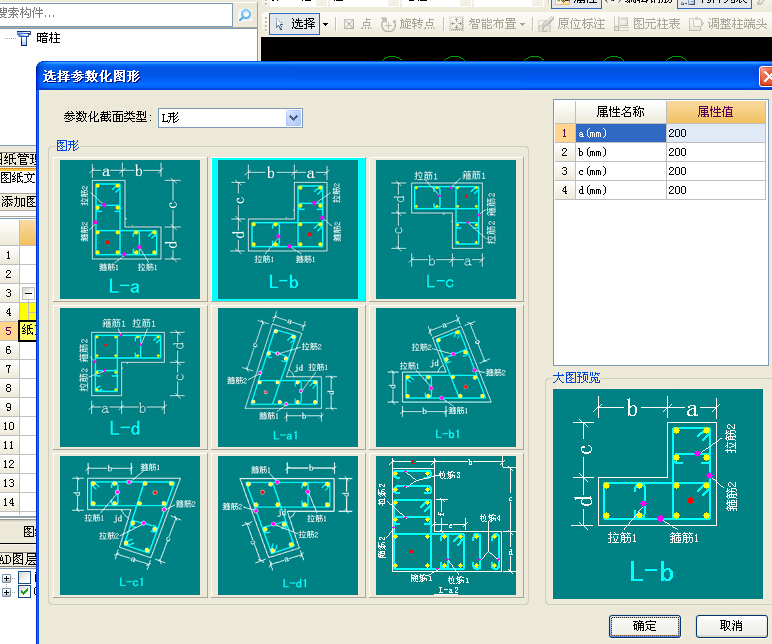Screen dimensions: 772x644
Task: Click the large L-b preview image
Action: coord(658,494)
